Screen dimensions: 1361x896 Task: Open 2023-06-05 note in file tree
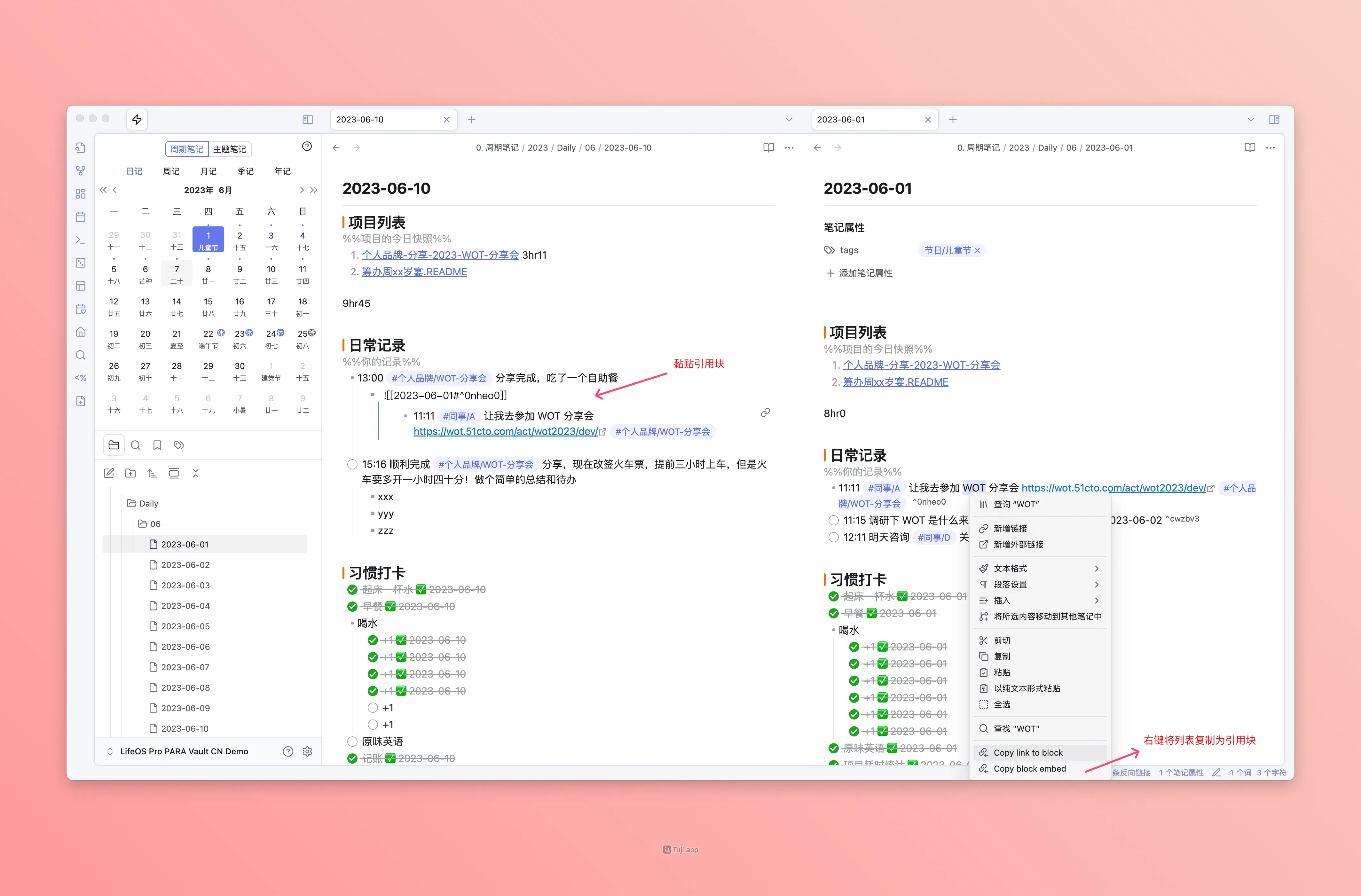185,626
